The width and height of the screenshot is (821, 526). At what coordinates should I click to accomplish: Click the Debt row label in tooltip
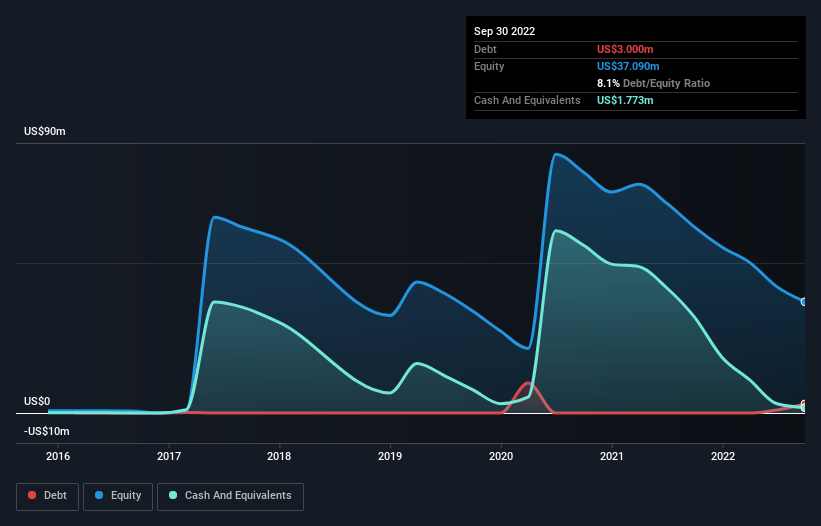click(x=485, y=49)
